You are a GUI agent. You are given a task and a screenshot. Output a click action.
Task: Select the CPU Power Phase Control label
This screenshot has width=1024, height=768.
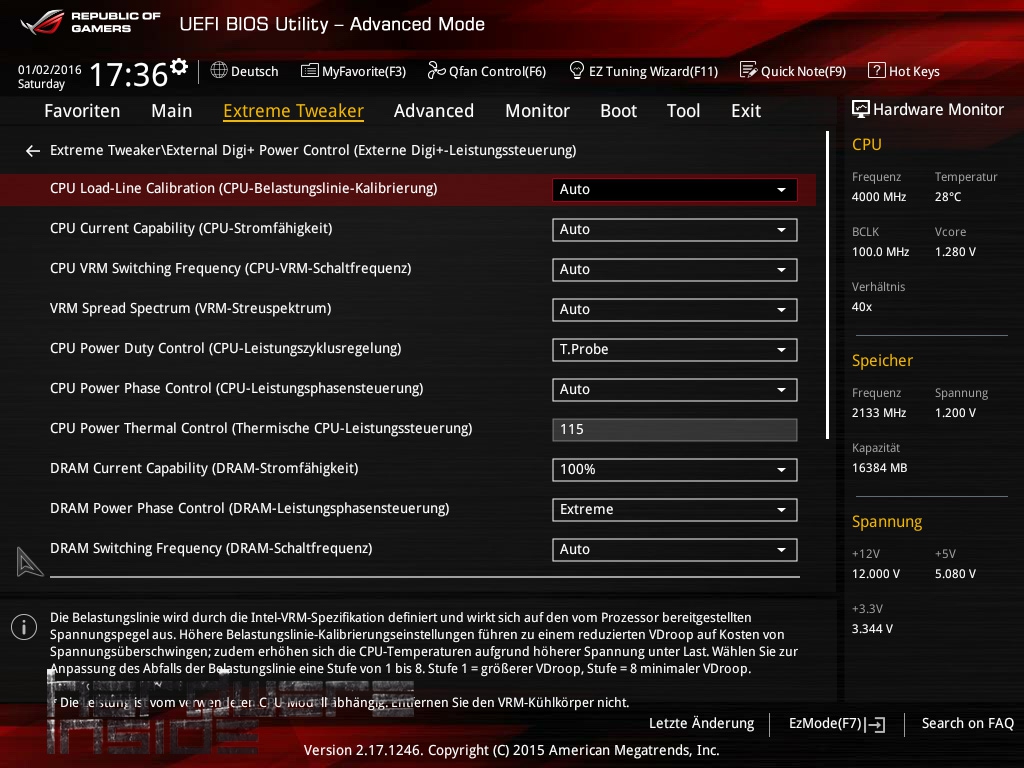pyautogui.click(x=236, y=389)
